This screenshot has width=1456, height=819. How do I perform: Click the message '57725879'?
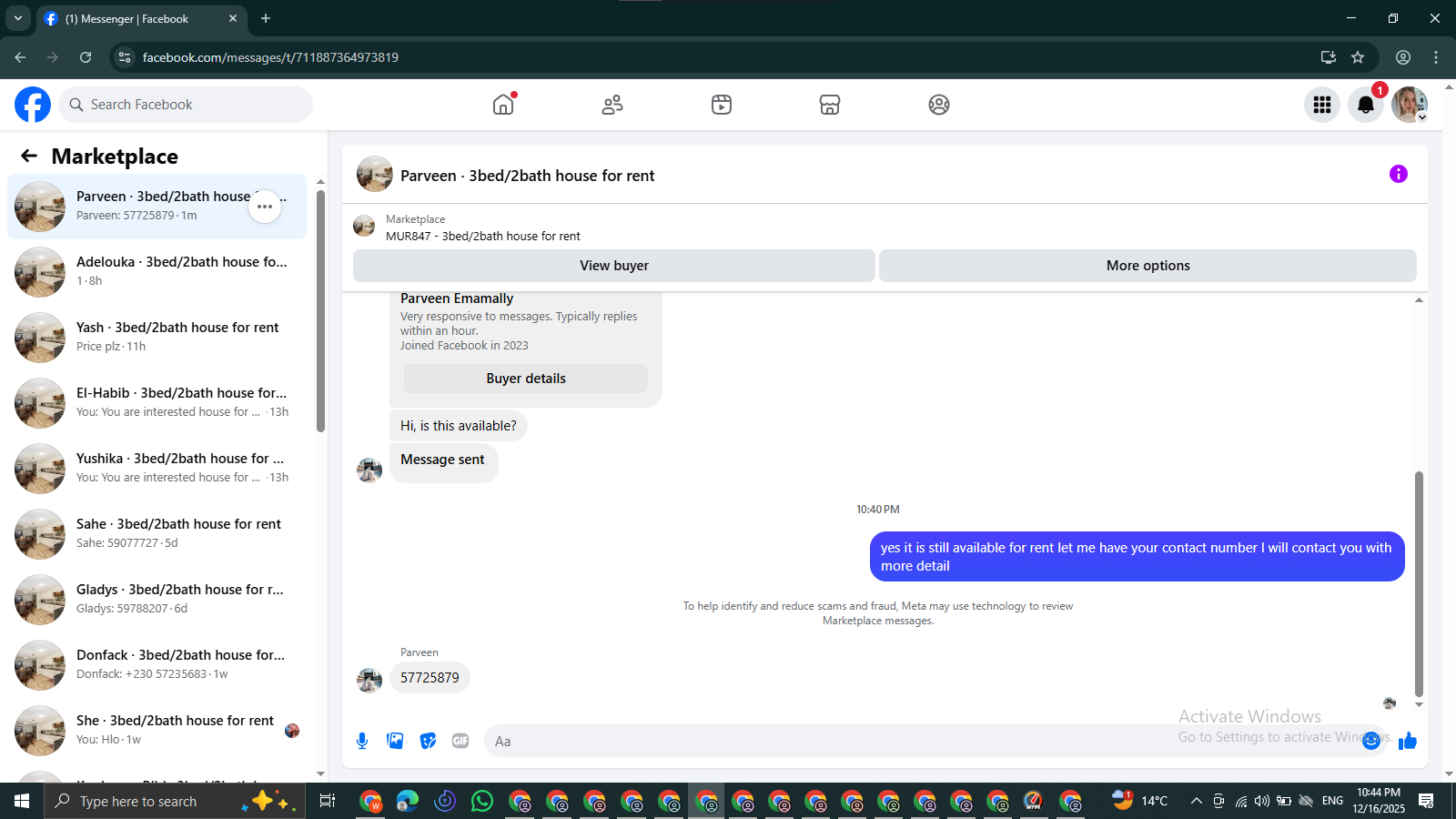[x=430, y=678]
